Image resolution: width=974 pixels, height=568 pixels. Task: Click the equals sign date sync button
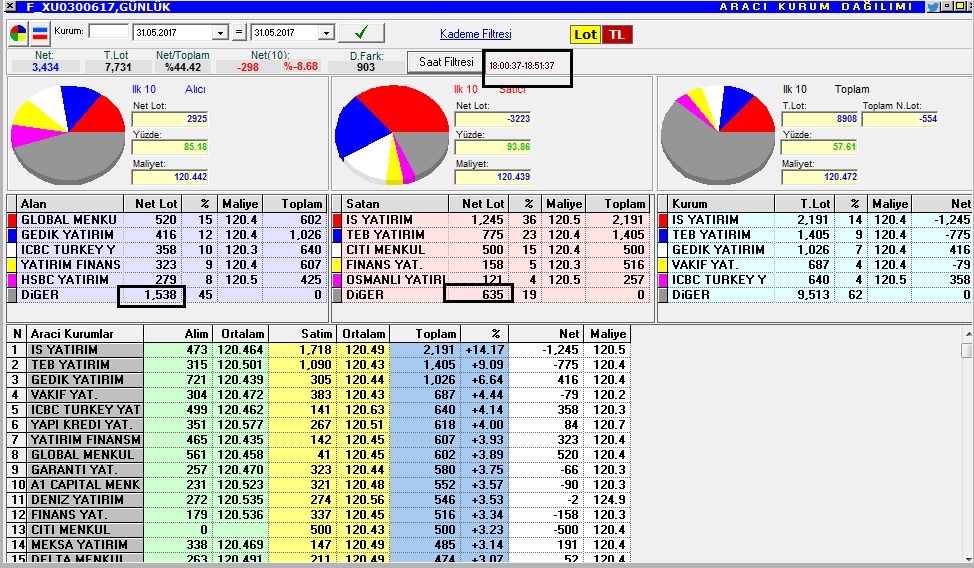point(239,32)
